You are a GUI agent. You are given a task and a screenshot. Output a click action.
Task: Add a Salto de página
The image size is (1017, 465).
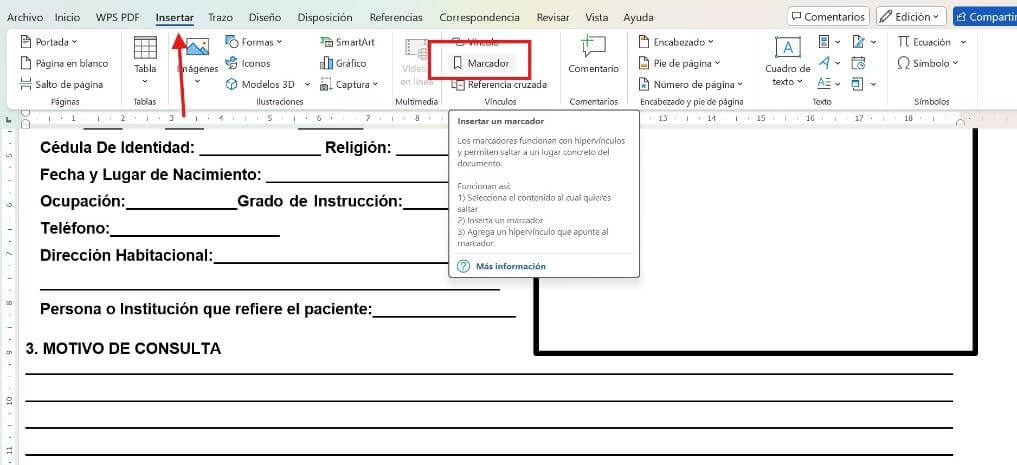(x=62, y=84)
